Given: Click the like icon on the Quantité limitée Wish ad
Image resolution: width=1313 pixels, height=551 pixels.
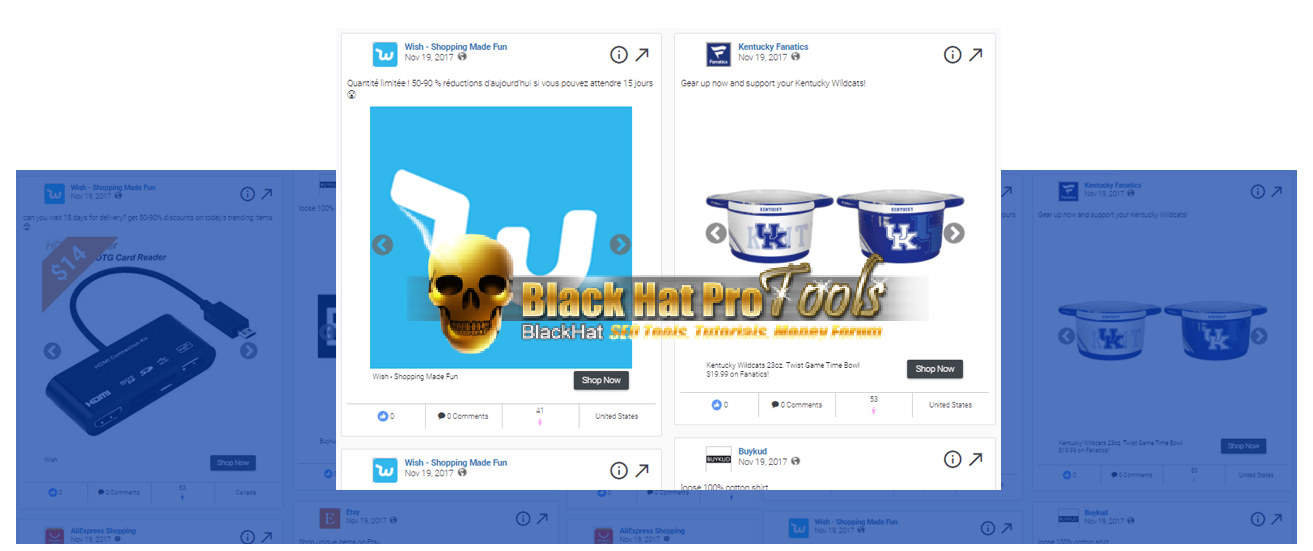Looking at the screenshot, I should point(382,416).
